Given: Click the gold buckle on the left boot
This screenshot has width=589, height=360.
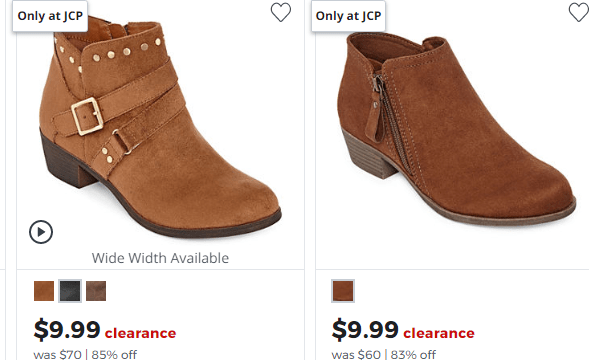Looking at the screenshot, I should click(x=87, y=116).
